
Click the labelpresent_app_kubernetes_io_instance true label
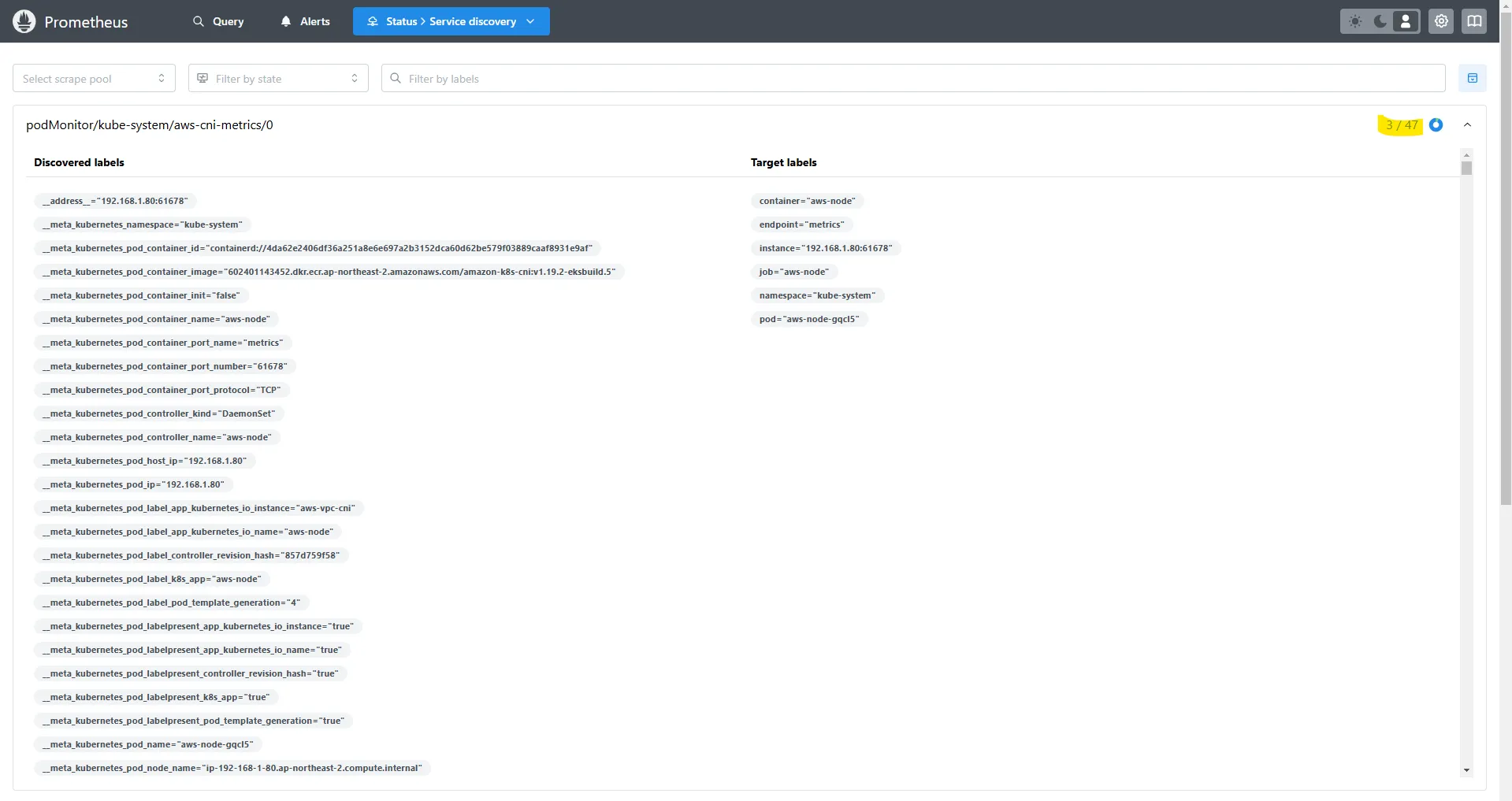pos(199,626)
